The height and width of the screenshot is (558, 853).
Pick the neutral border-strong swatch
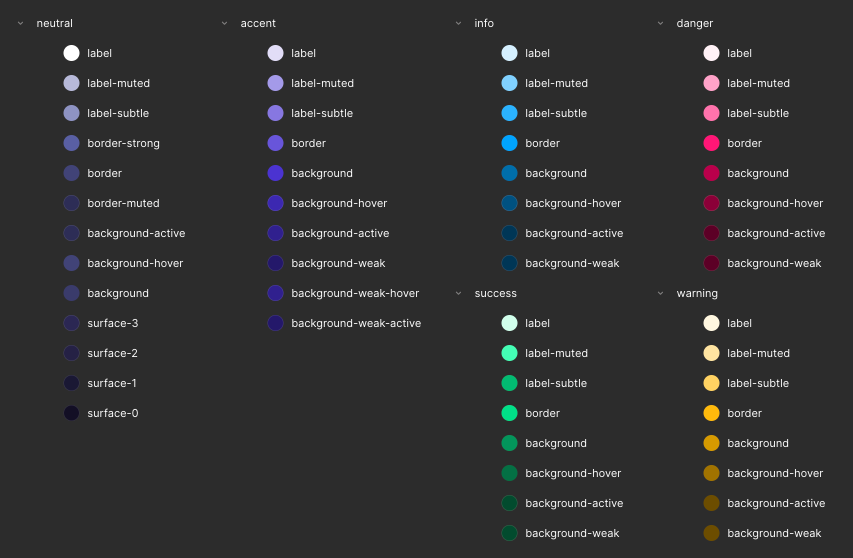tap(71, 143)
